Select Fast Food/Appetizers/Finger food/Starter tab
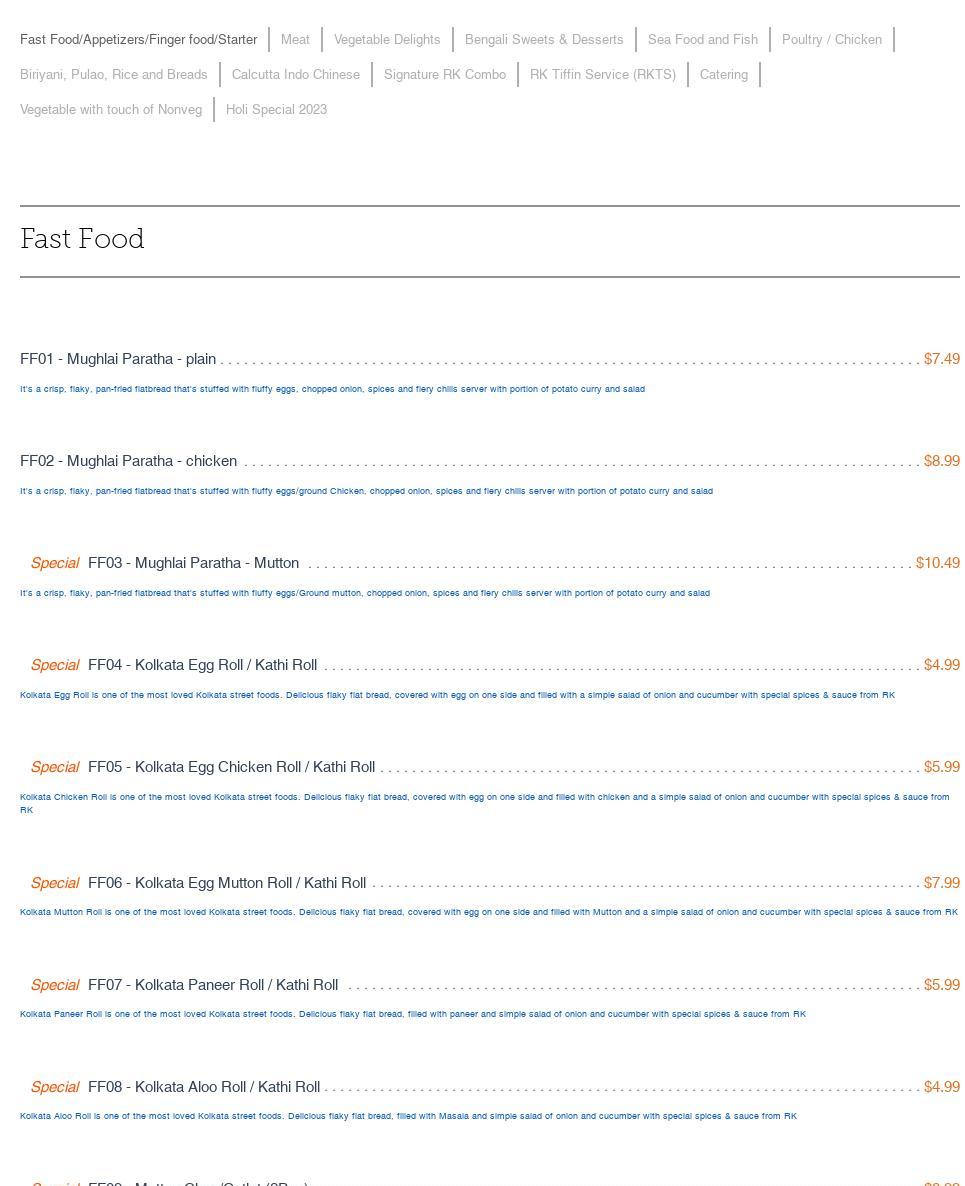965x1186 pixels. [139, 40]
